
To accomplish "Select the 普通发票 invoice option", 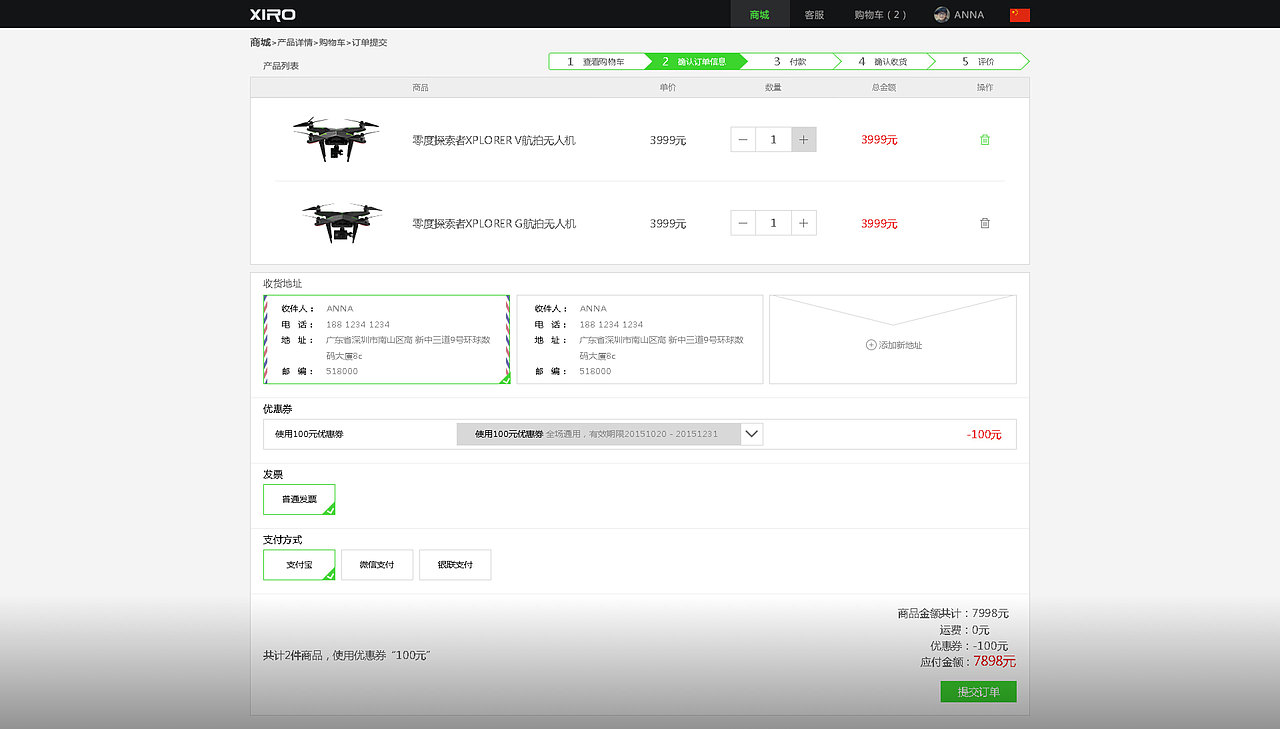I will tap(298, 499).
